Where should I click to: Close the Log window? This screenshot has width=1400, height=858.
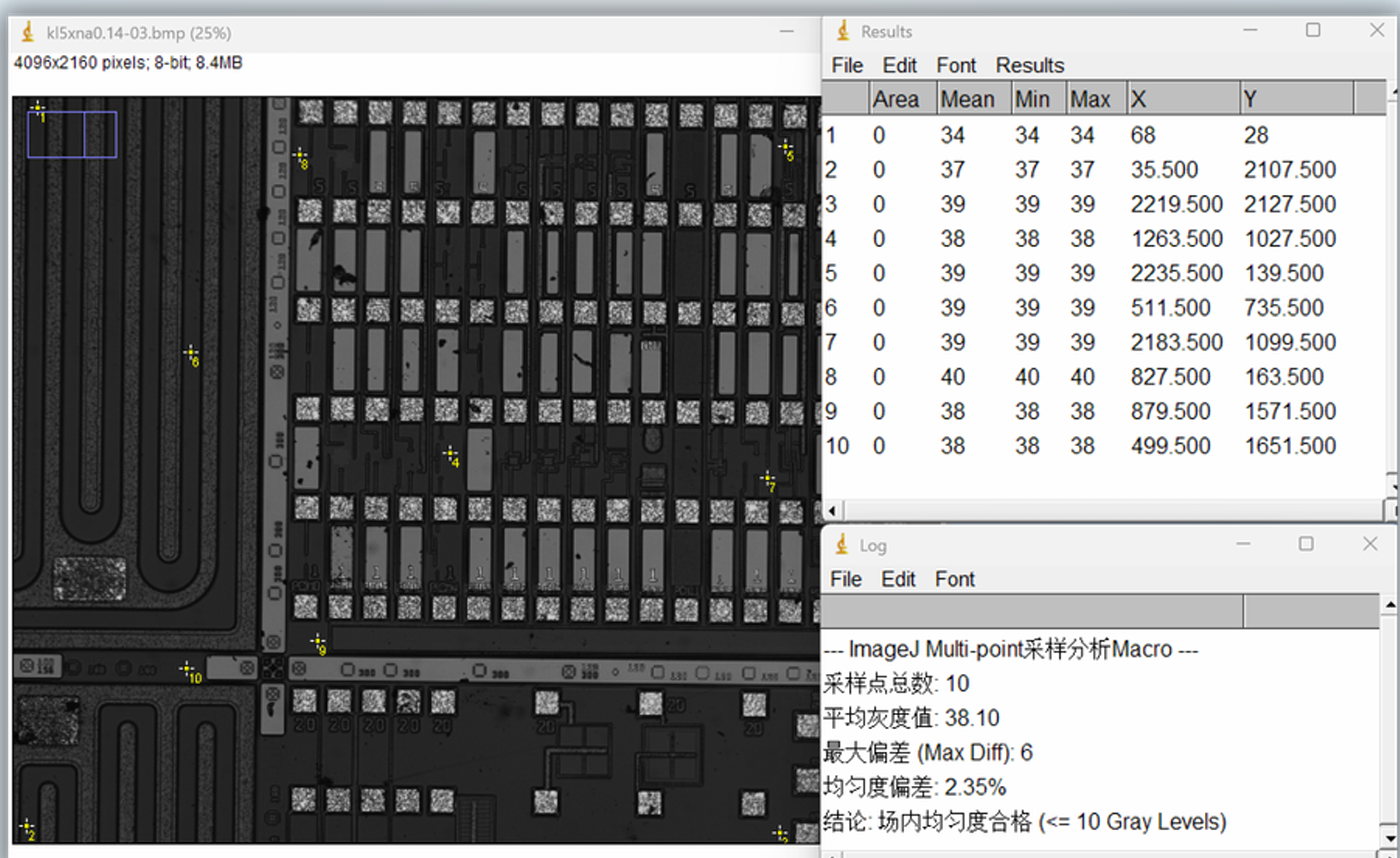click(x=1370, y=544)
